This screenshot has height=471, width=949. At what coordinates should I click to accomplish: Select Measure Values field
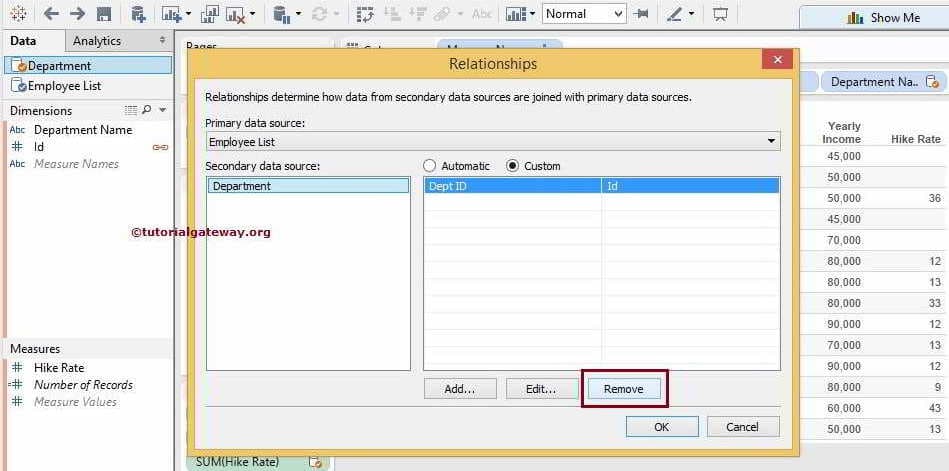(76, 402)
